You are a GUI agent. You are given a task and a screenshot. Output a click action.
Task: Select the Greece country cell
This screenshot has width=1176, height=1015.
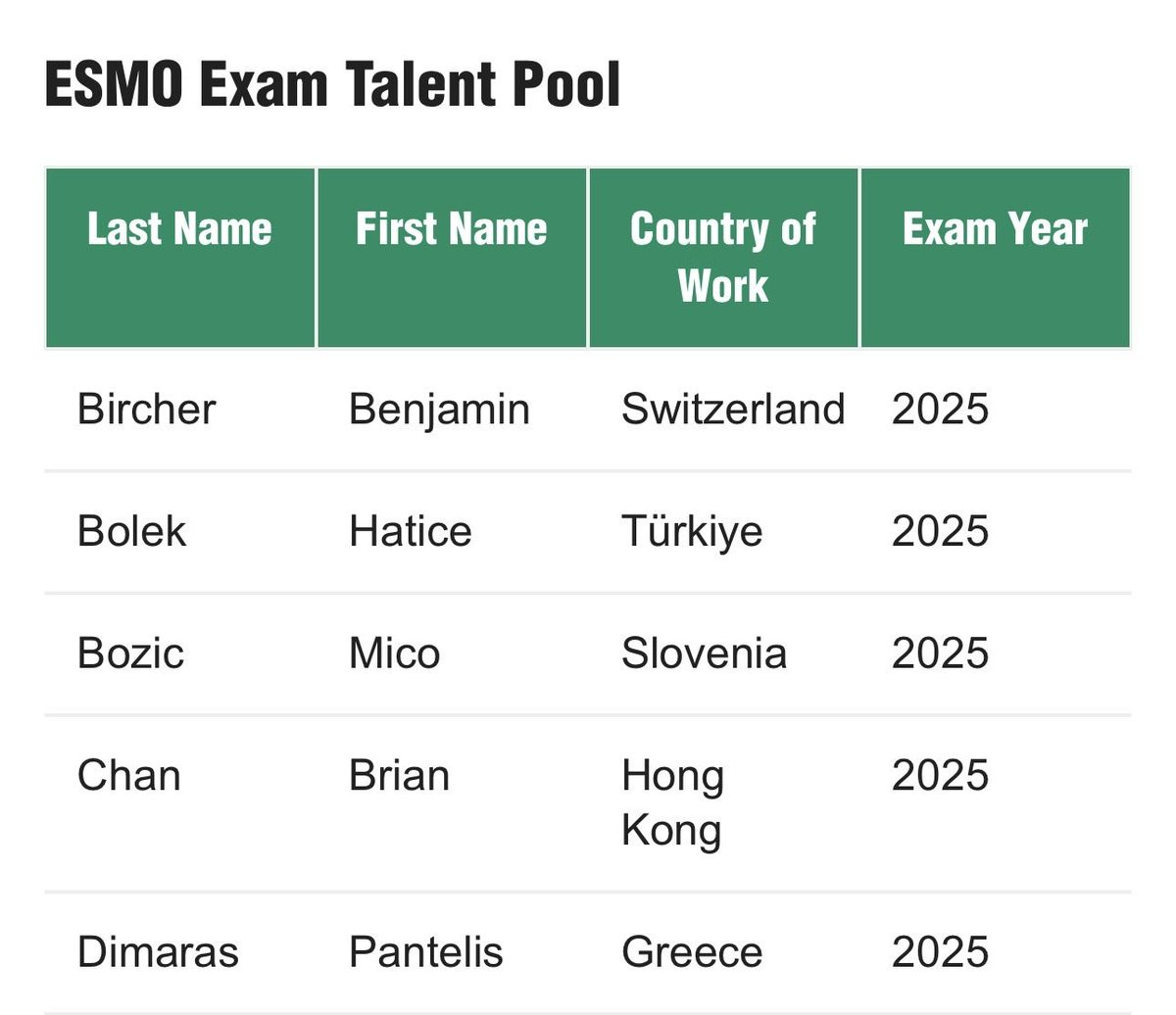point(692,953)
